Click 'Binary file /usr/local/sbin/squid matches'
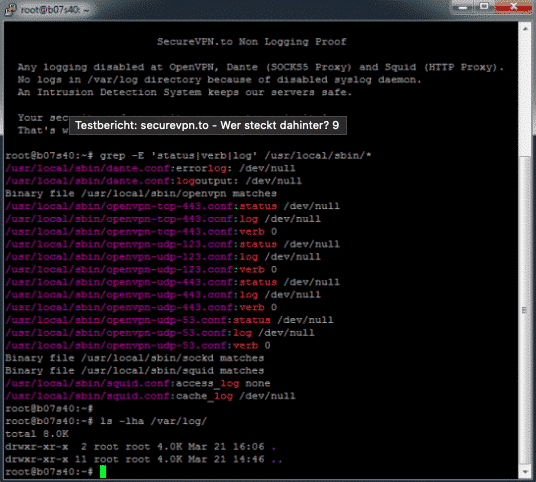 coord(135,371)
